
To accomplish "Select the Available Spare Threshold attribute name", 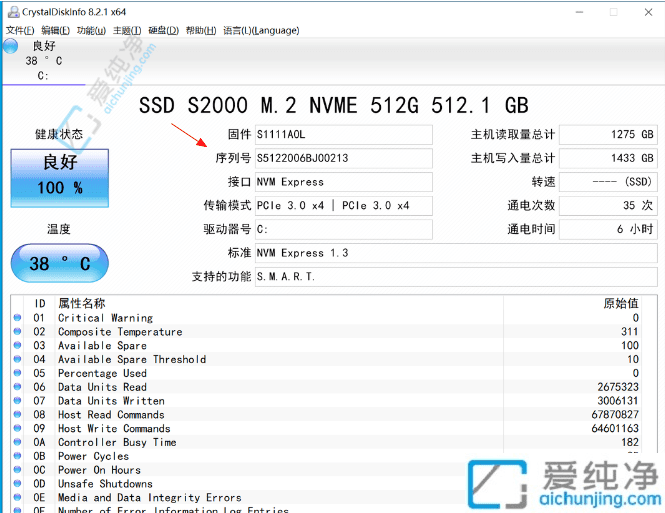I will tap(132, 360).
